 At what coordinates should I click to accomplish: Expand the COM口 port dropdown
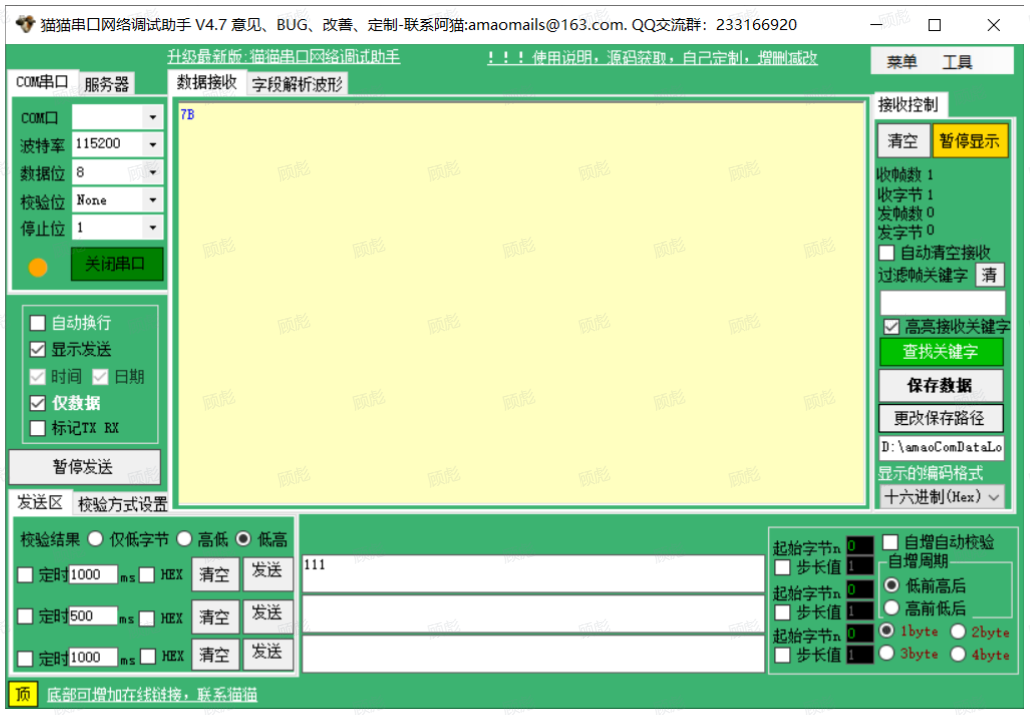pyautogui.click(x=152, y=117)
